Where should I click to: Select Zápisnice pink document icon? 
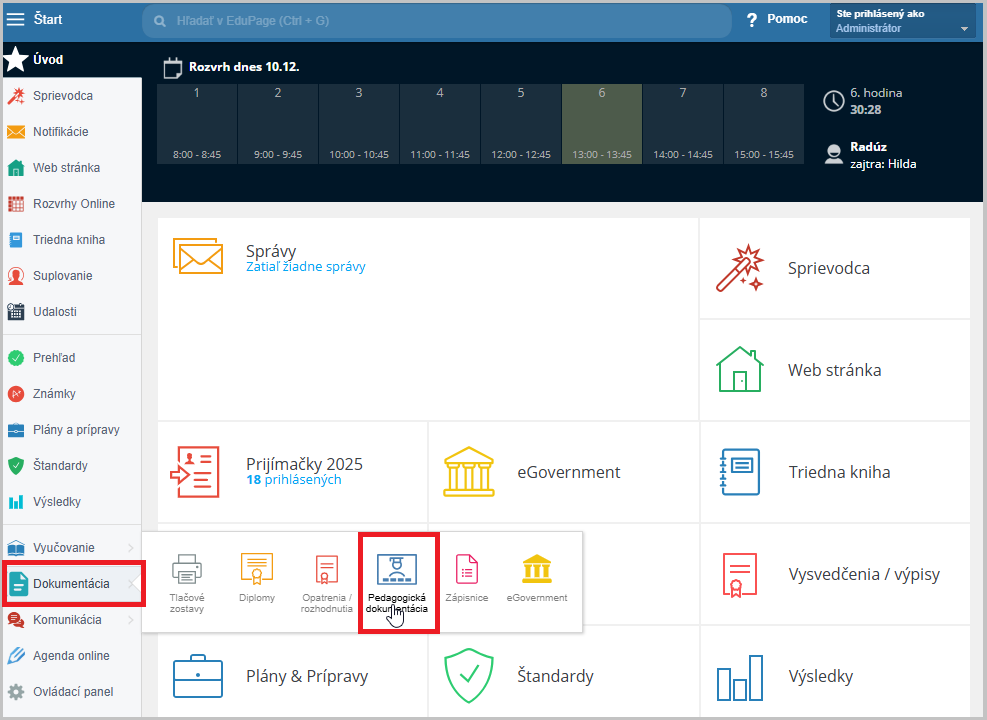click(467, 569)
